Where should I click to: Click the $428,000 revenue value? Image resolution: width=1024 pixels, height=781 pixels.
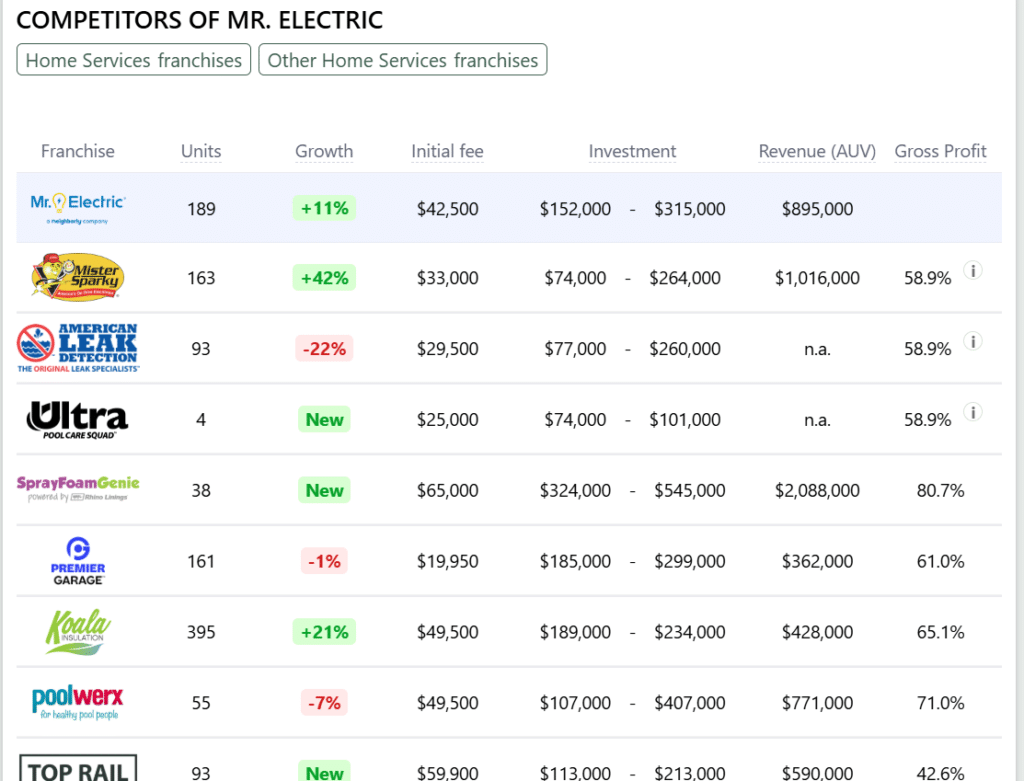(817, 632)
